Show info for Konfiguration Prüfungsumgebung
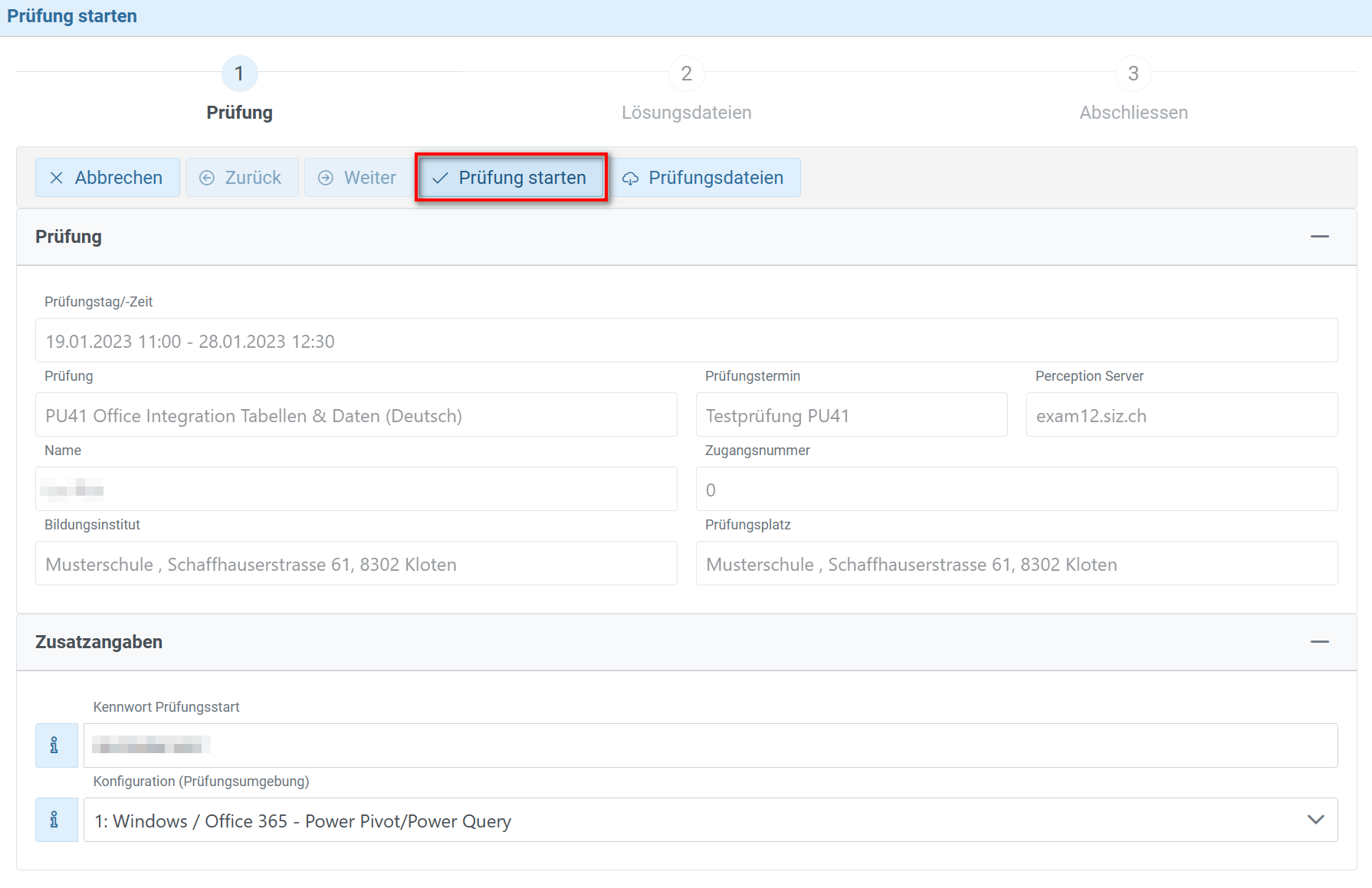Screen dimensions: 1372x888 [x=57, y=820]
